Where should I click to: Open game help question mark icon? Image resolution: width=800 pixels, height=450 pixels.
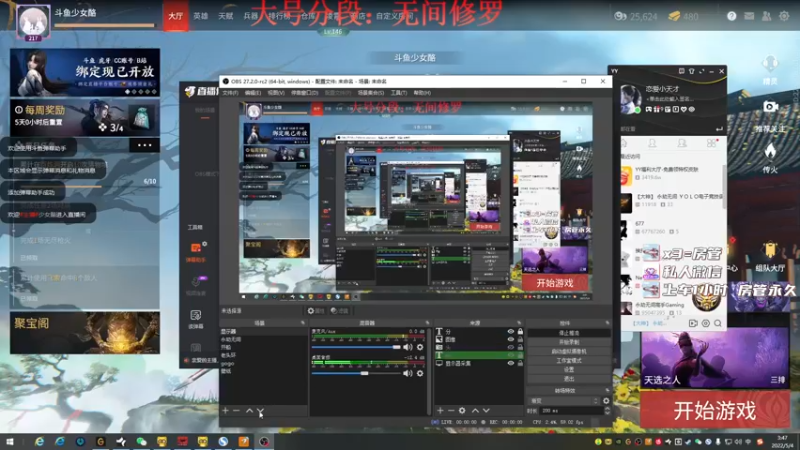[x=732, y=16]
